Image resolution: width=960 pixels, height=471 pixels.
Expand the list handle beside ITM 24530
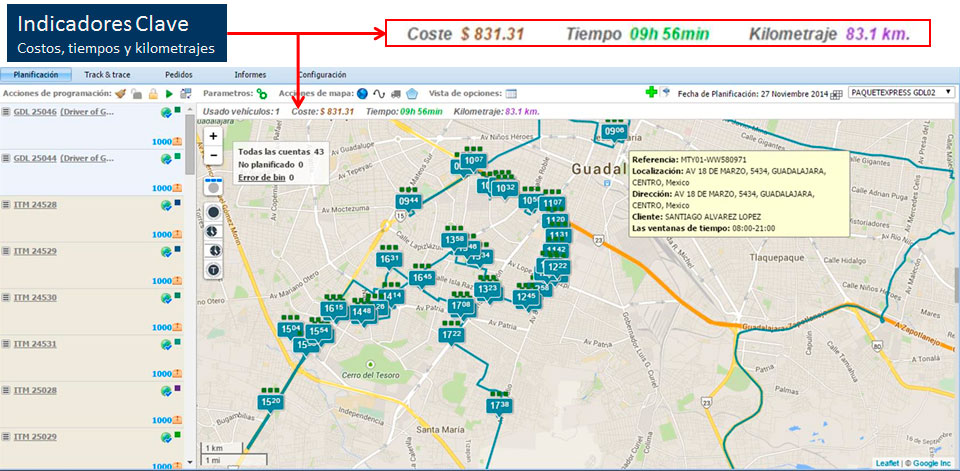click(x=6, y=297)
